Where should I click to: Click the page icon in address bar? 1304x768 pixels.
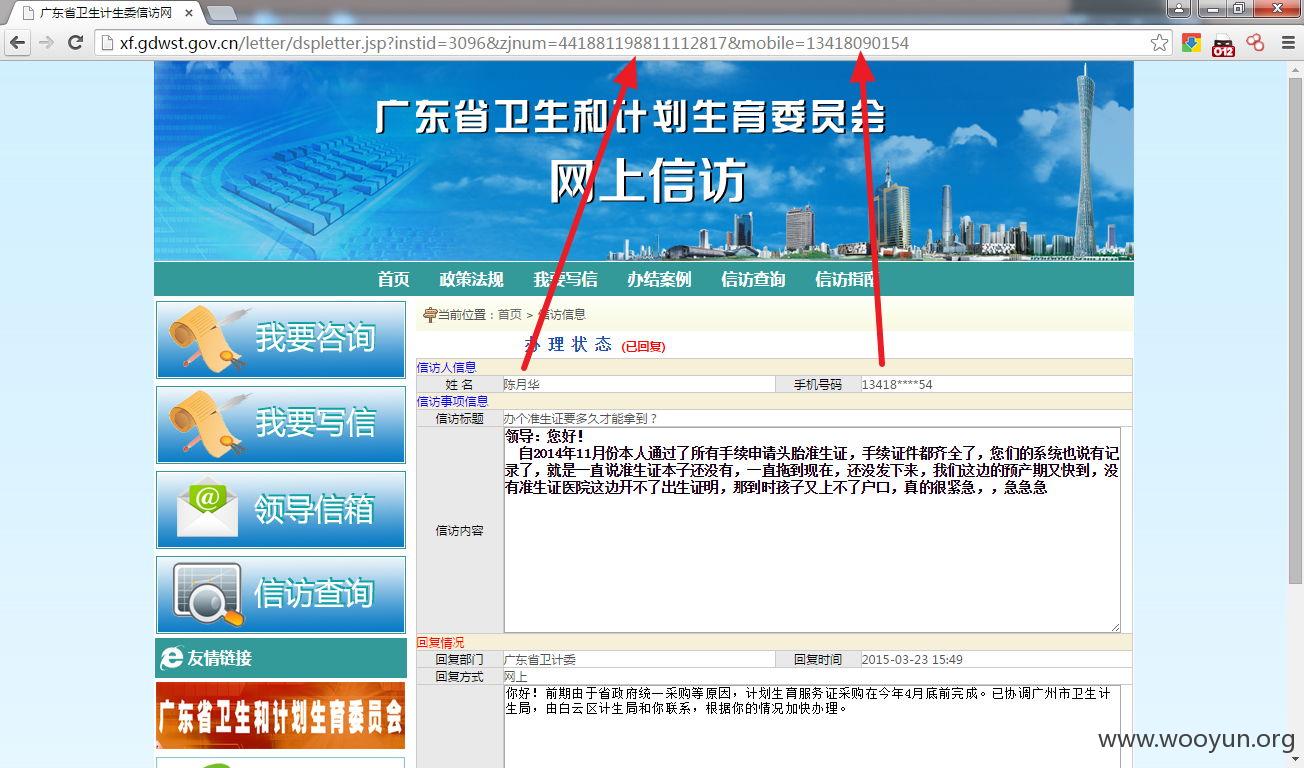(107, 43)
